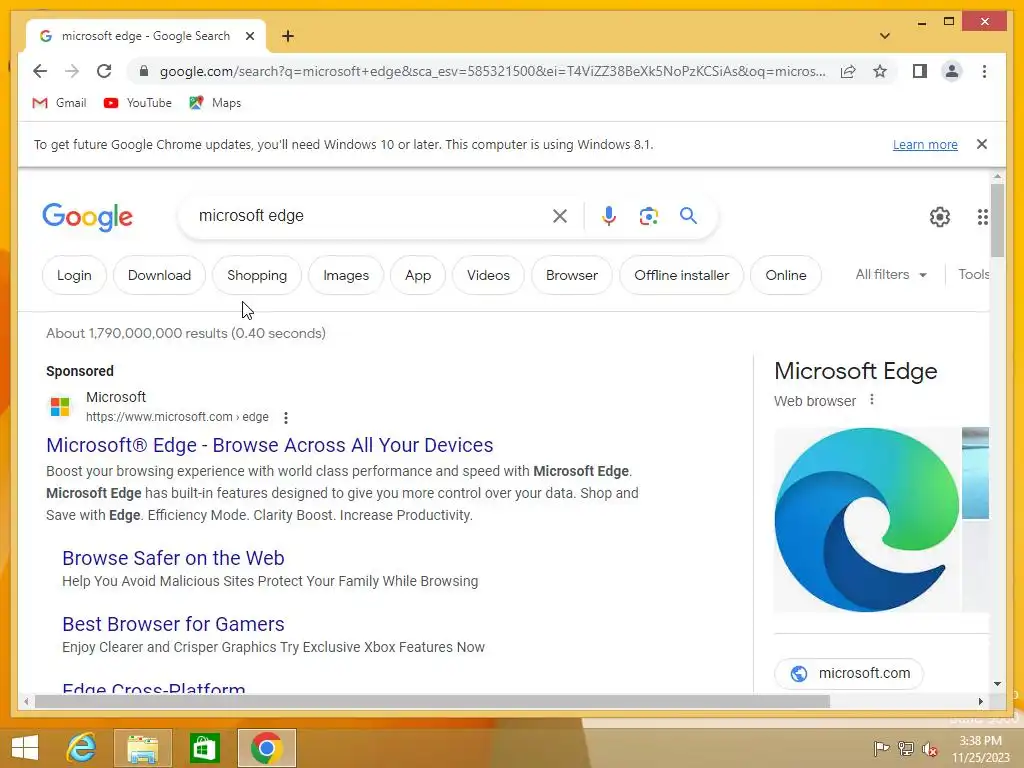Click the forward navigation arrow
The width and height of the screenshot is (1024, 768).
click(x=72, y=71)
